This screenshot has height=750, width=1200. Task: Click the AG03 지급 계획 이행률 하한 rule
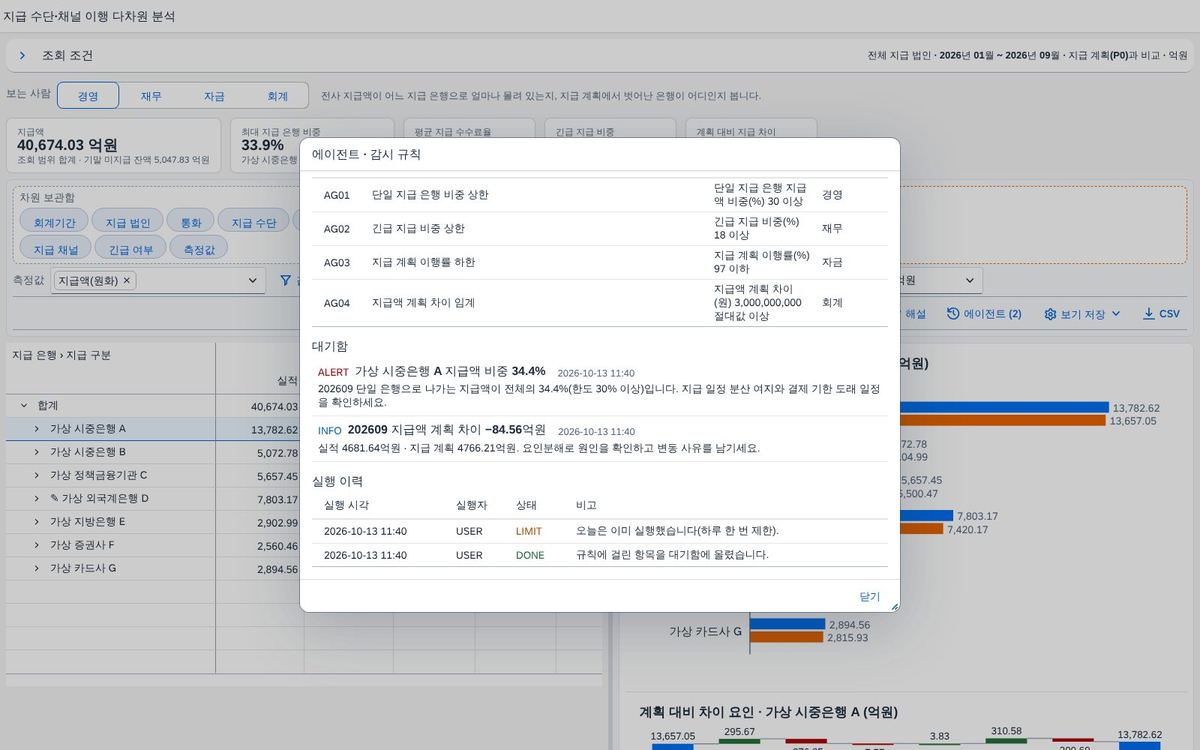pyautogui.click(x=599, y=262)
